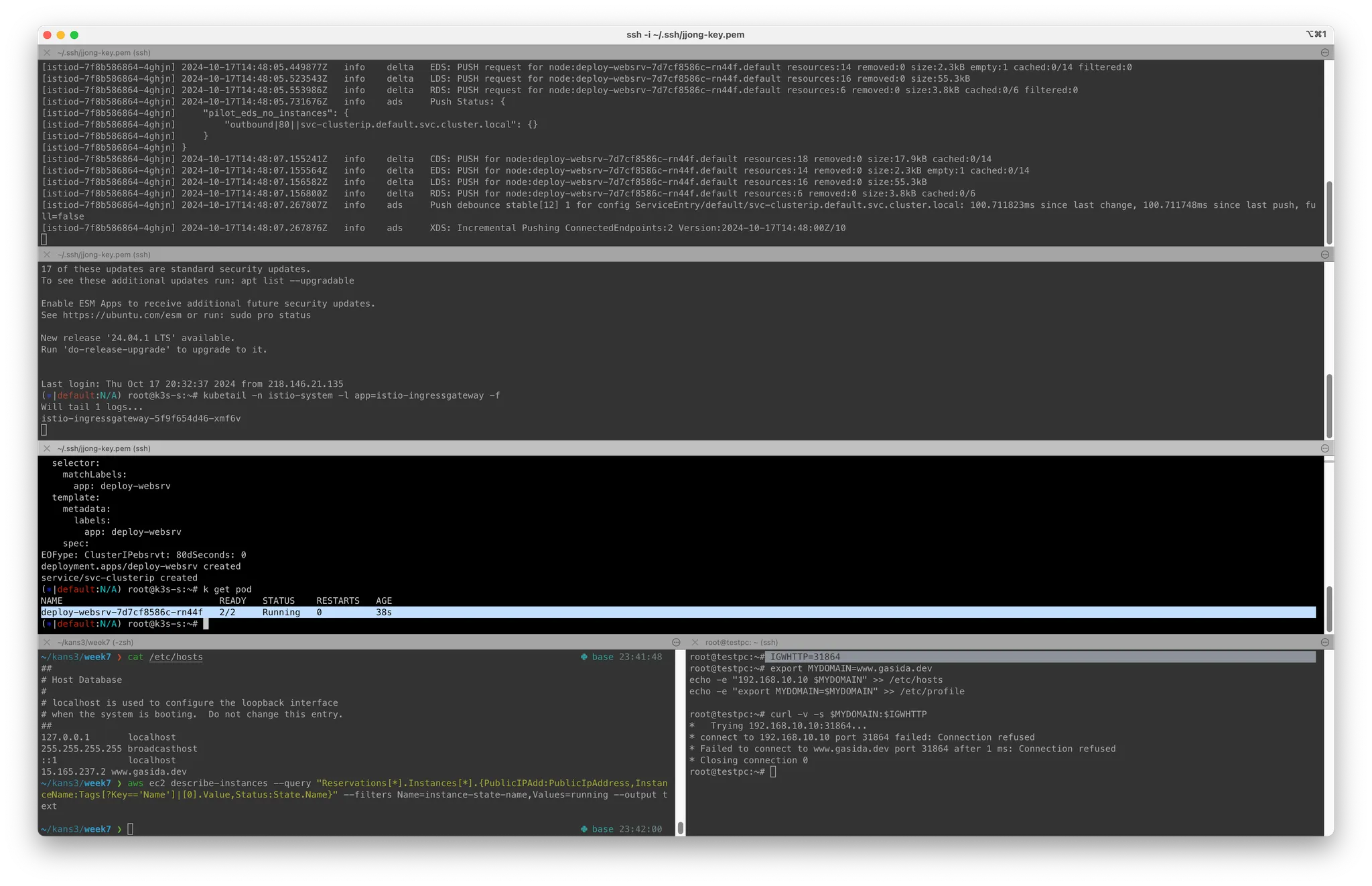Close the ~/kans3/week7 zsh pane
The width and height of the screenshot is (1372, 886).
[x=46, y=642]
